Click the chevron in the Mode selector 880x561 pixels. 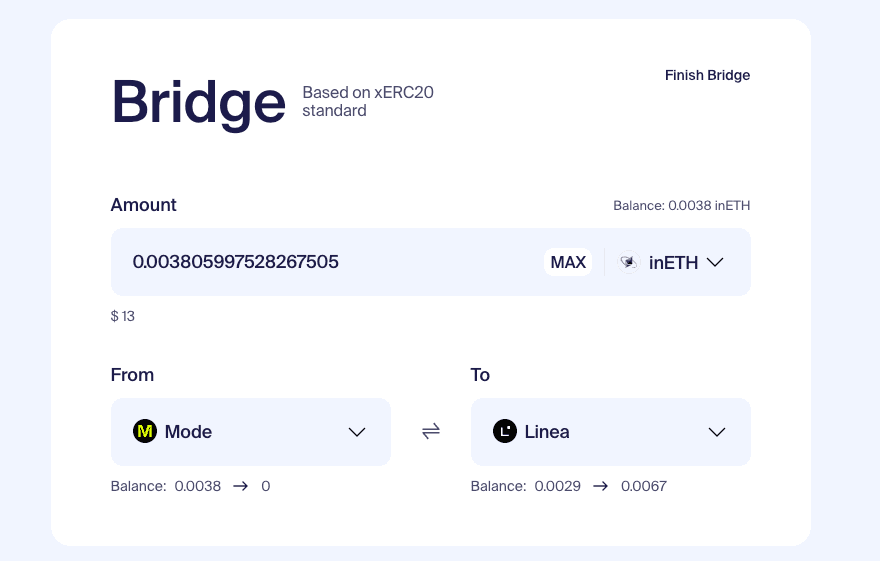pos(357,432)
